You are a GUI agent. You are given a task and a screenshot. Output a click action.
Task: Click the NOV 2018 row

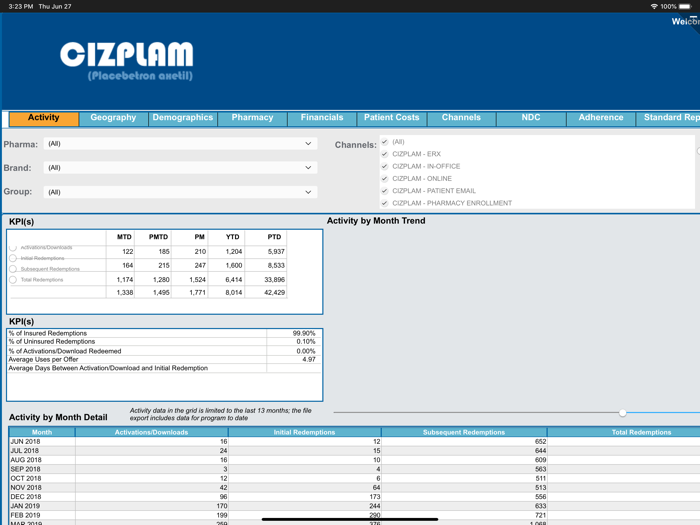coord(354,488)
